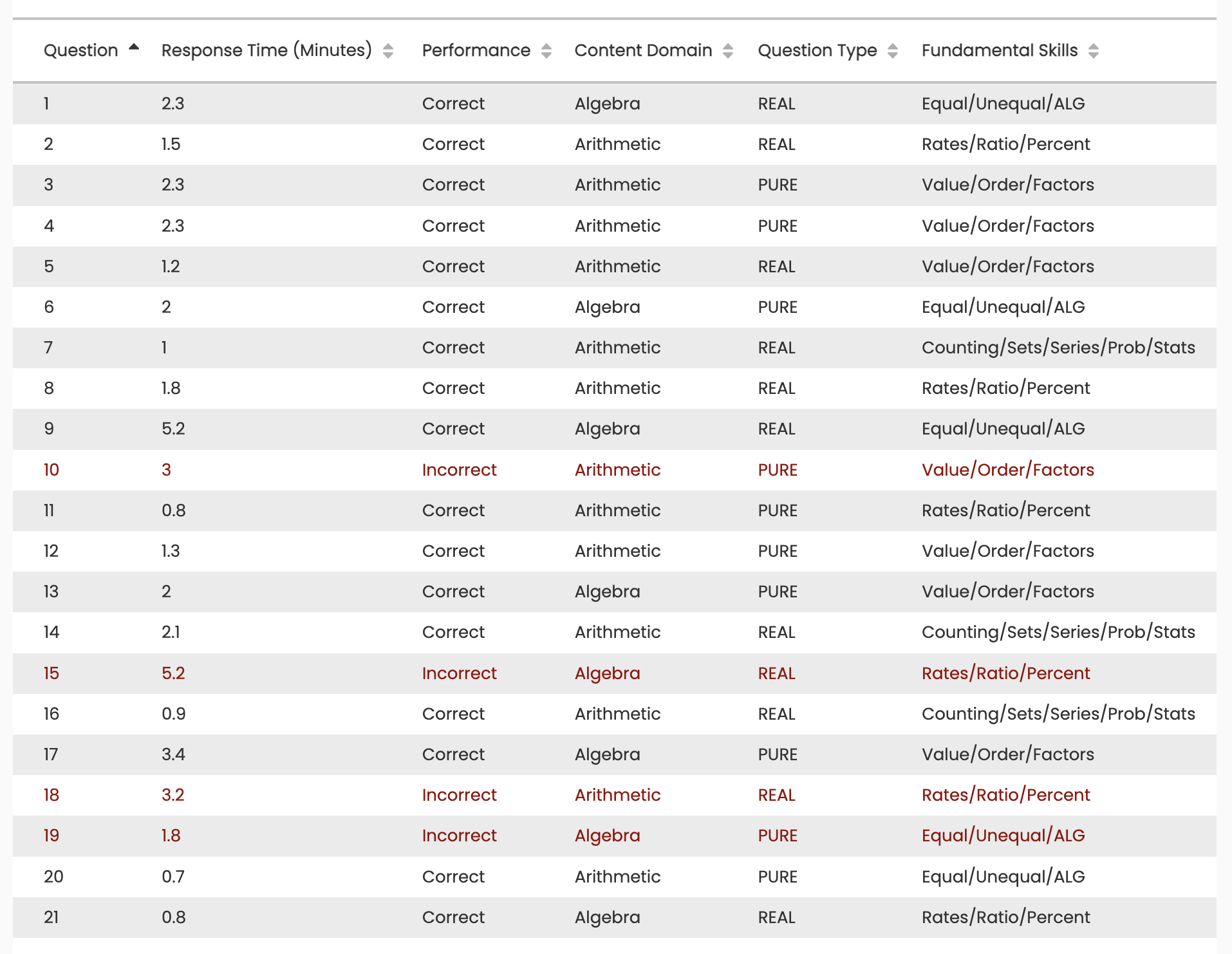Click the sort arrow on Response Time column
Image resolution: width=1232 pixels, height=954 pixels.
click(388, 50)
